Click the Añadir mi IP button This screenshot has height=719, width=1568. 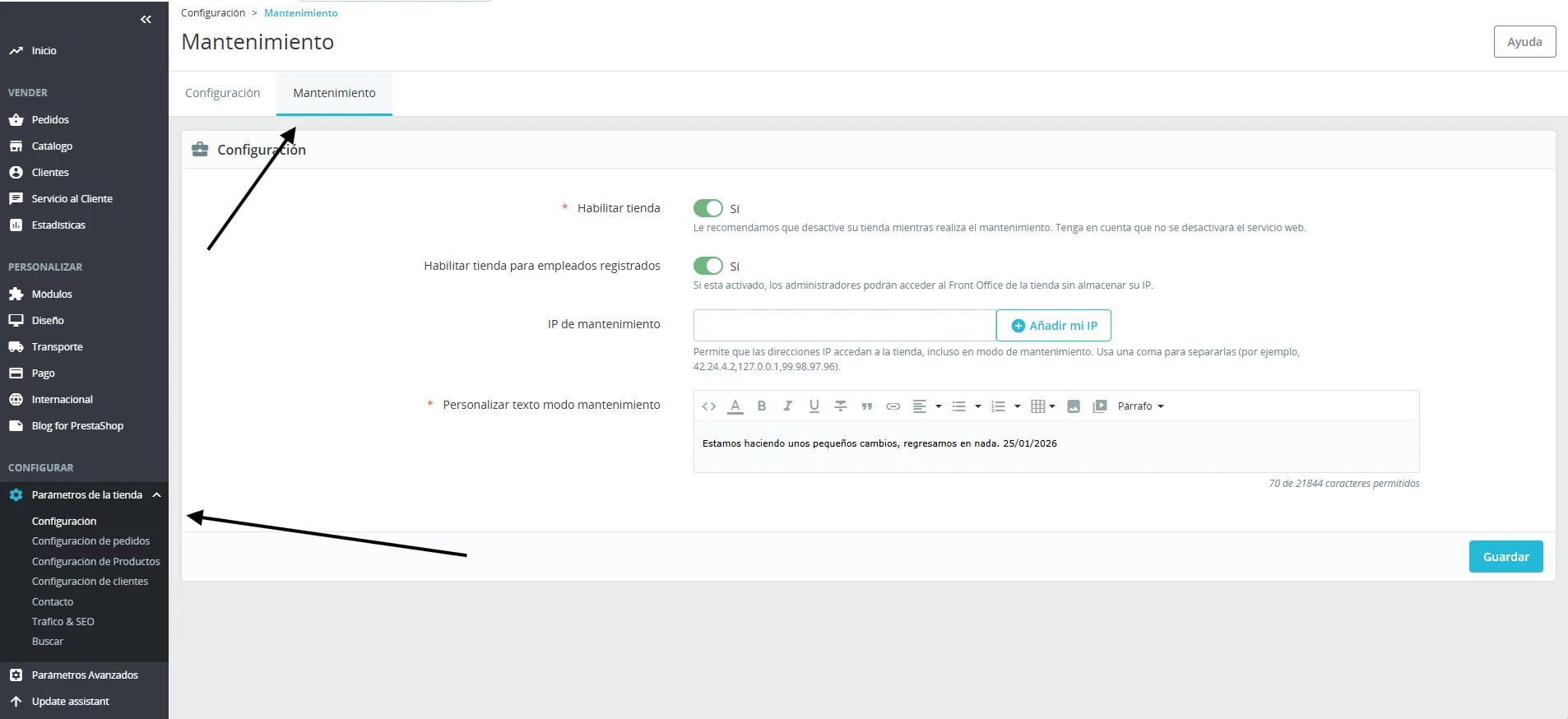pyautogui.click(x=1054, y=325)
